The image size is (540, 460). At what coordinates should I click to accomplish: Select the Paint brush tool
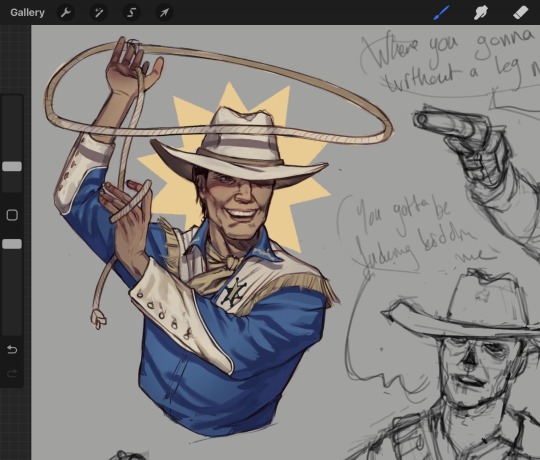(x=441, y=13)
